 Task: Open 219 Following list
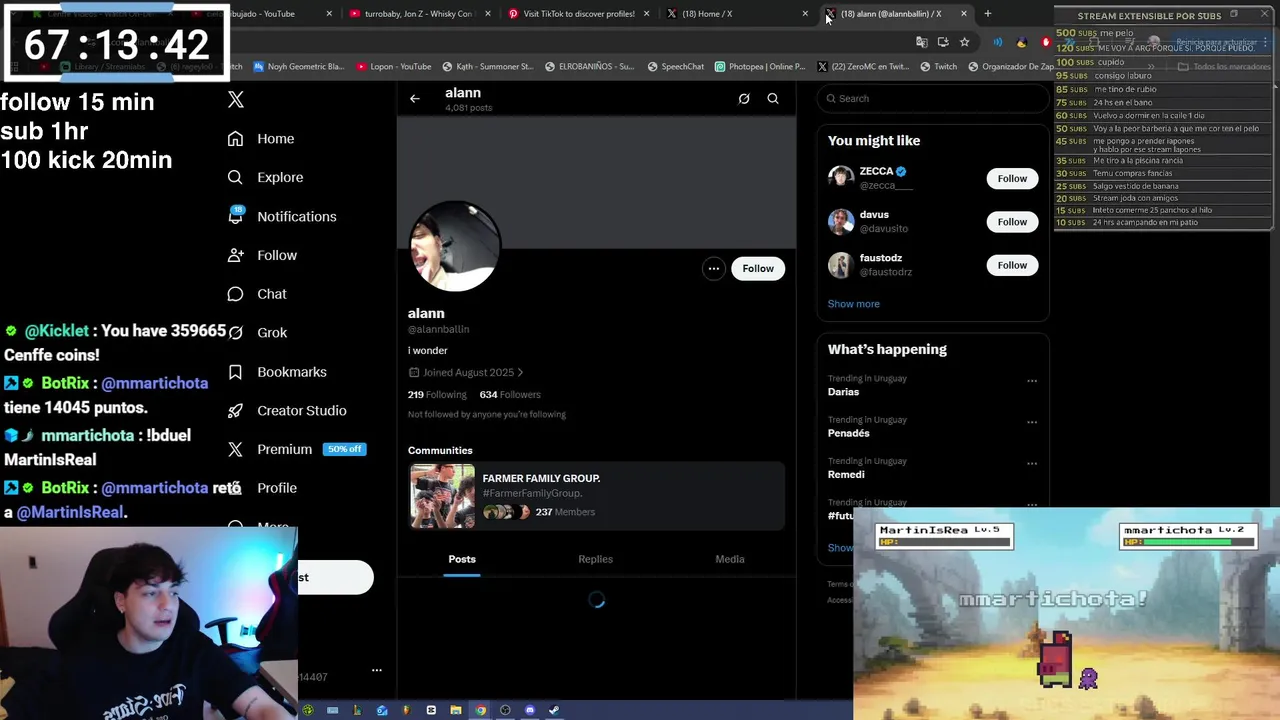[x=437, y=395]
